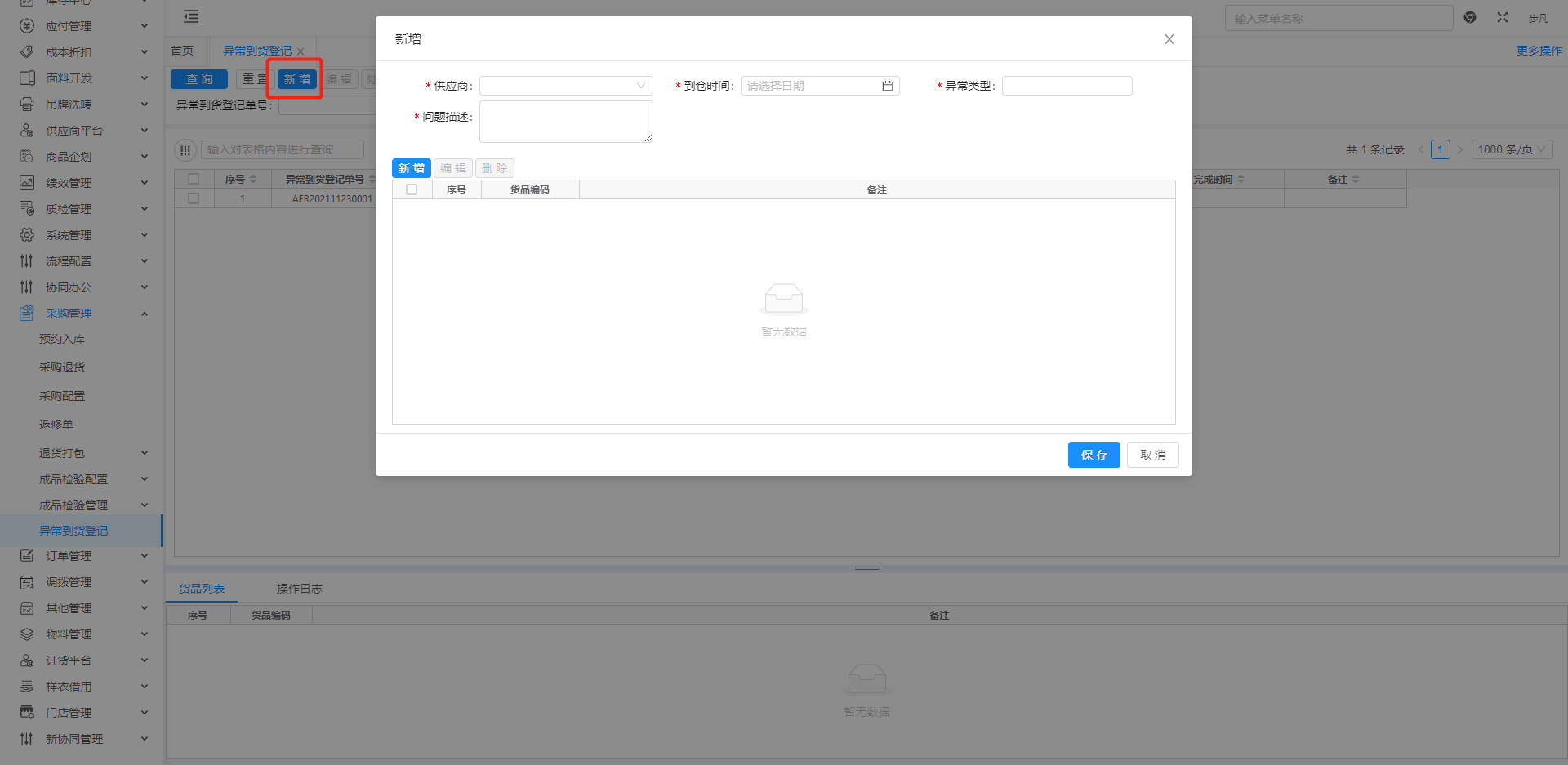Click the sidebar collapse hamburger icon

(x=191, y=16)
